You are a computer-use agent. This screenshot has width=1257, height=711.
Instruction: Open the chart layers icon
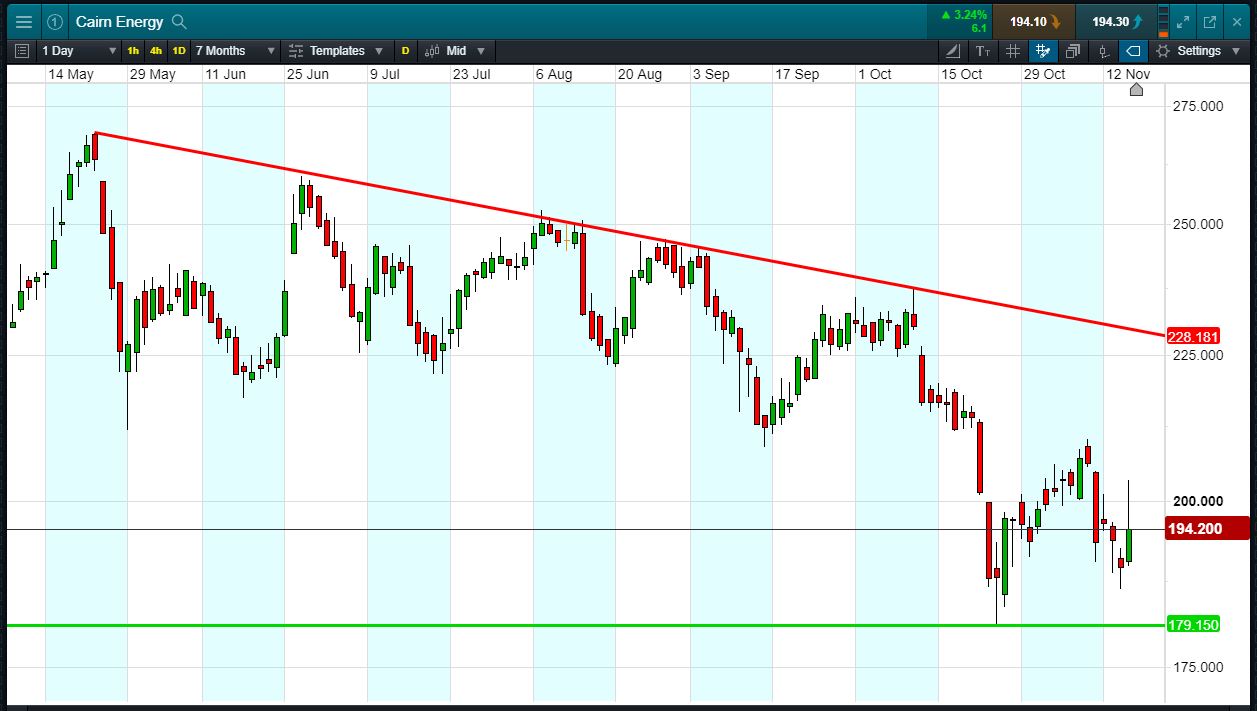pyautogui.click(x=1072, y=50)
